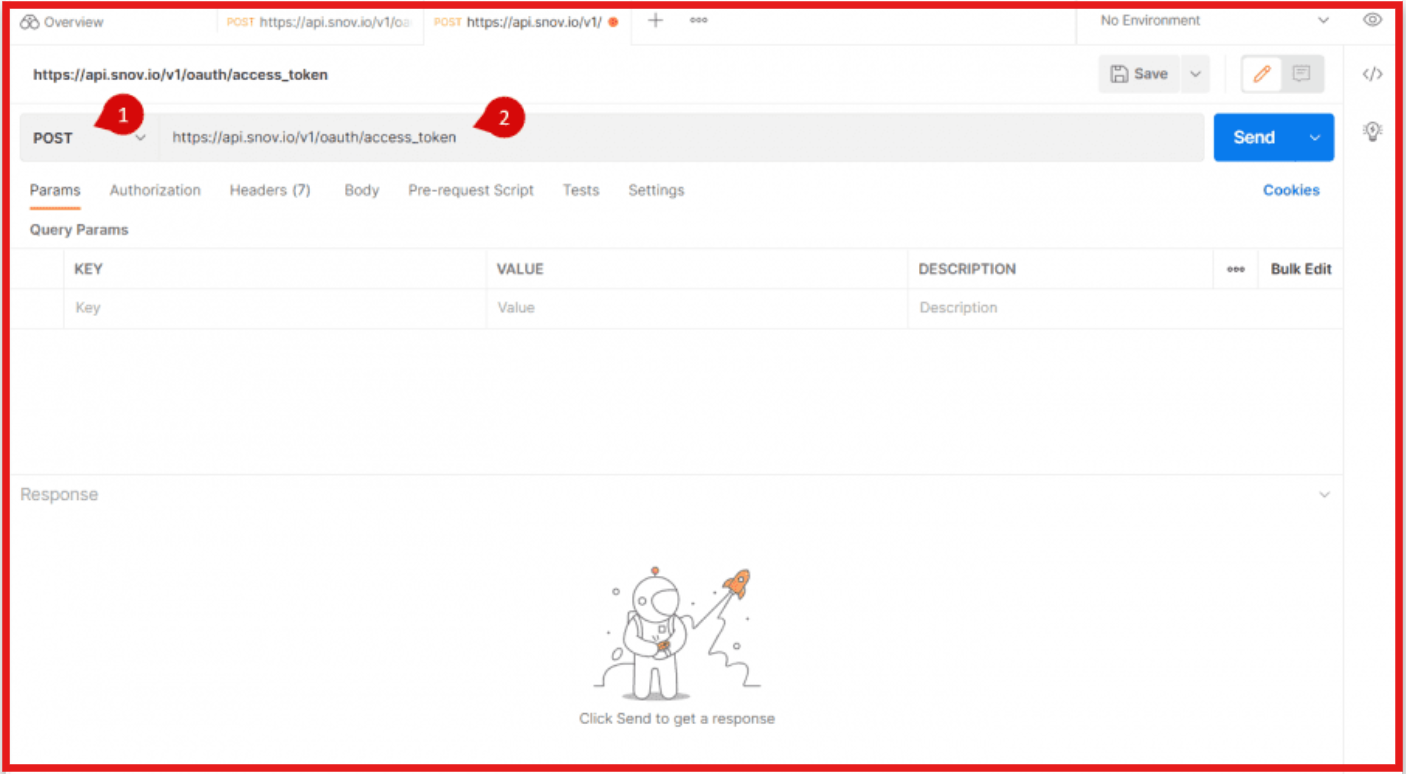Send the request
This screenshot has width=1406, height=774.
click(1254, 138)
